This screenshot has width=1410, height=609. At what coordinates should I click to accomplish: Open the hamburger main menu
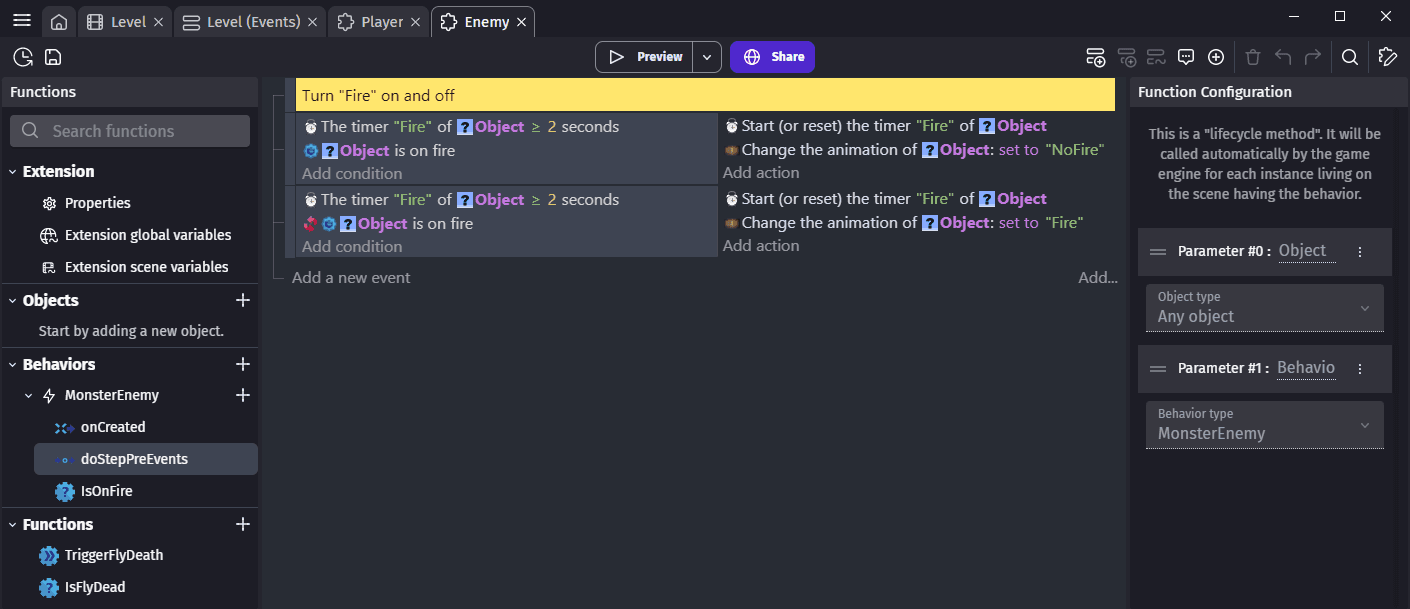point(22,21)
